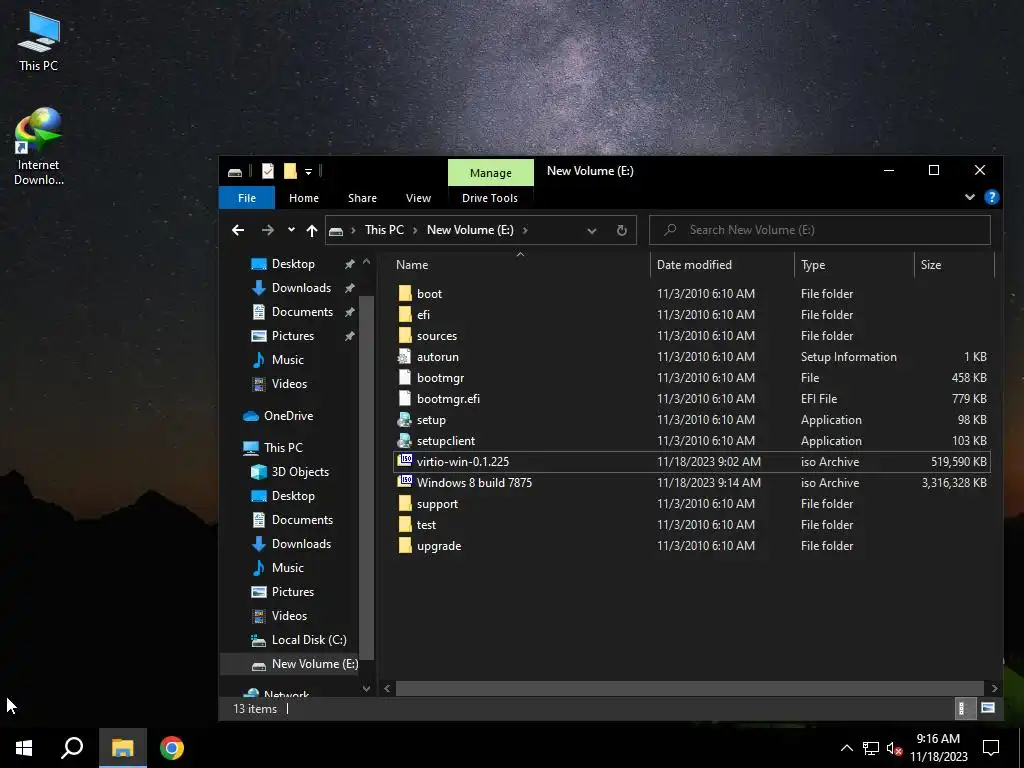
Task: Select the test folder
Action: coord(426,524)
